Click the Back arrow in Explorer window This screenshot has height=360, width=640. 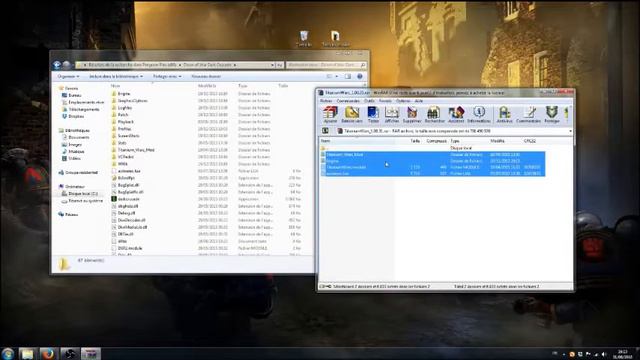57,64
